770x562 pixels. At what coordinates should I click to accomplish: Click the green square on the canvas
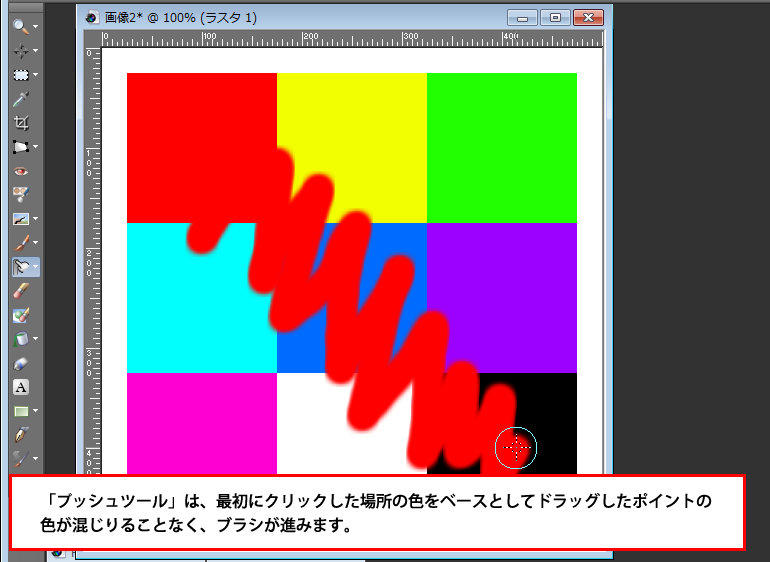(x=502, y=148)
